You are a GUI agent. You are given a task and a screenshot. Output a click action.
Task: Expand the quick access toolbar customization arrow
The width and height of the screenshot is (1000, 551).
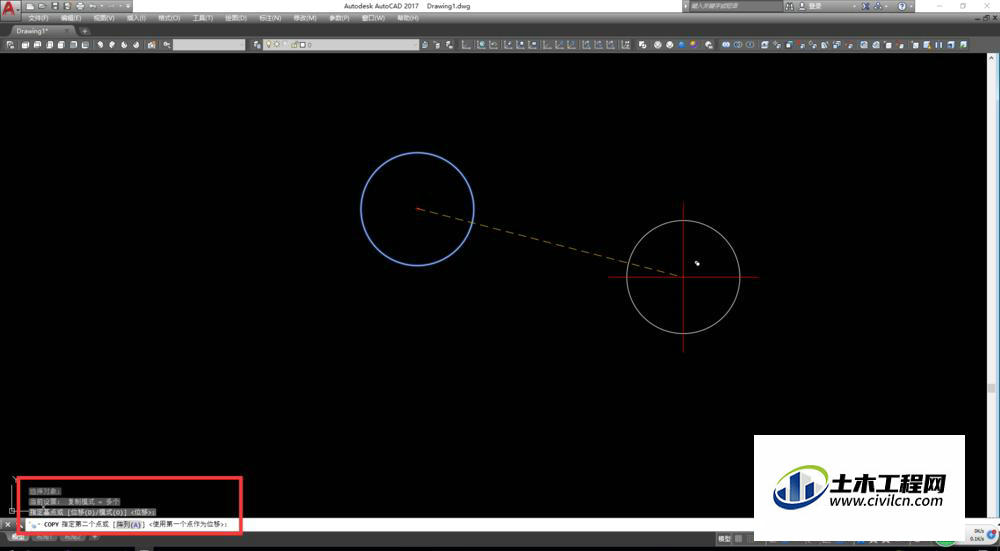point(128,6)
